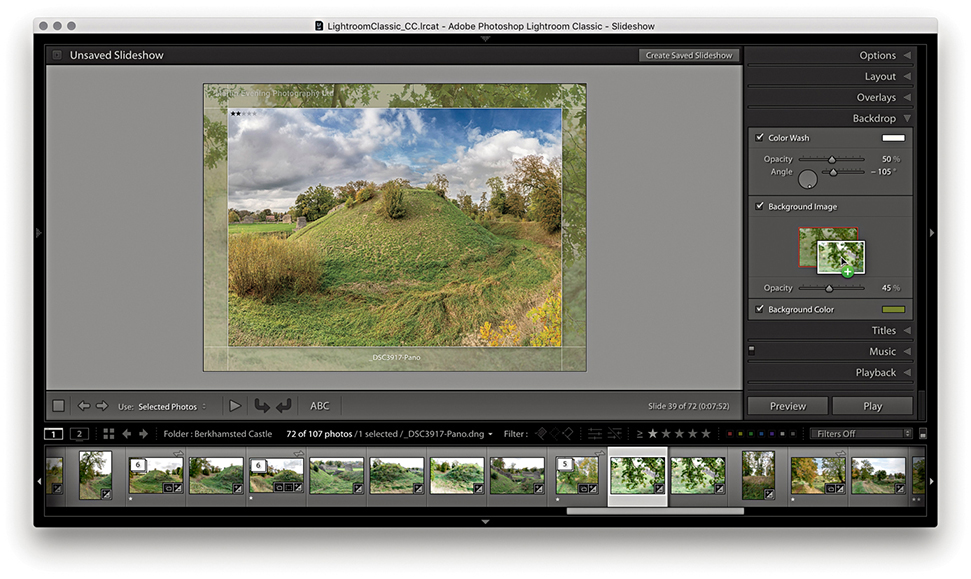Viewport: 971px width, 579px height.
Task: Expand the Overlays panel
Action: (875, 98)
